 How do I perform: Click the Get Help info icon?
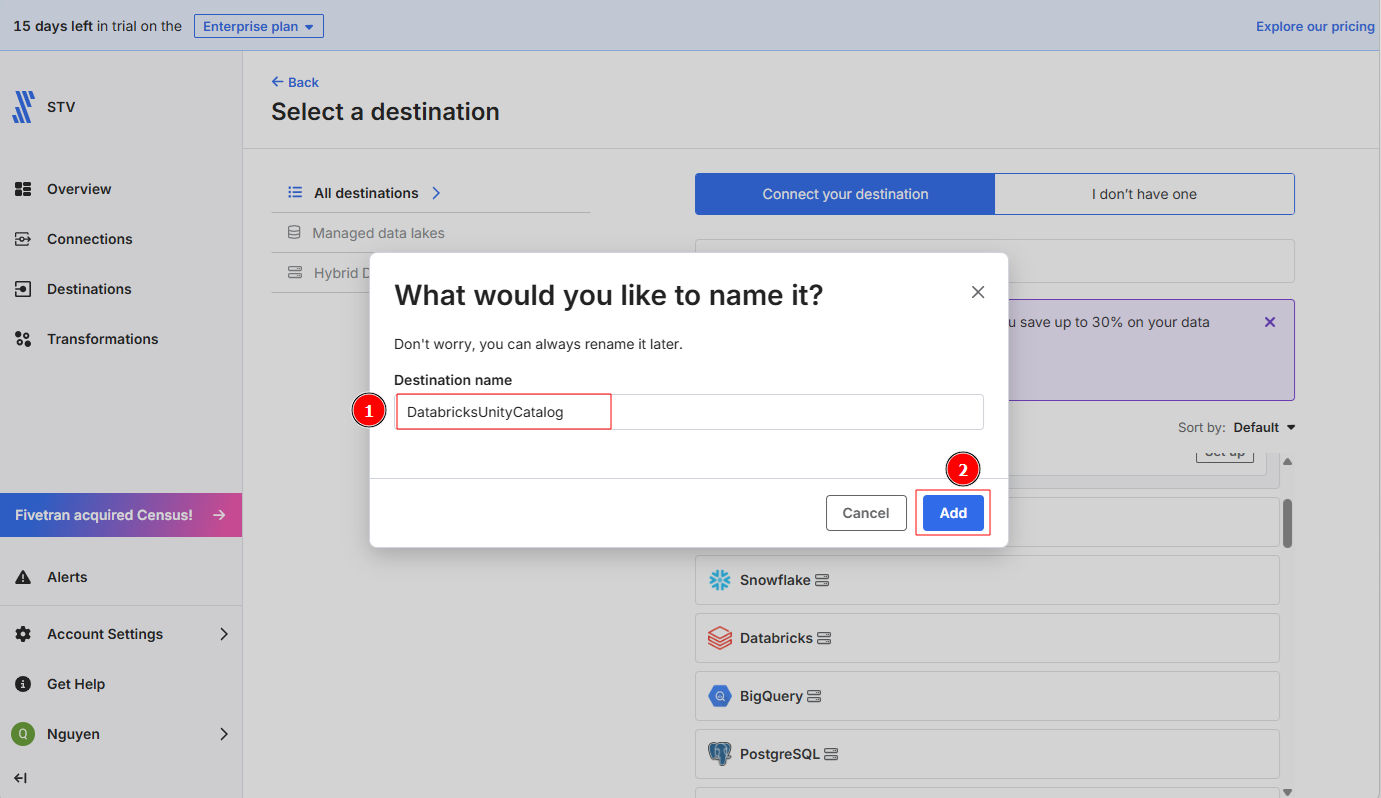coord(23,684)
